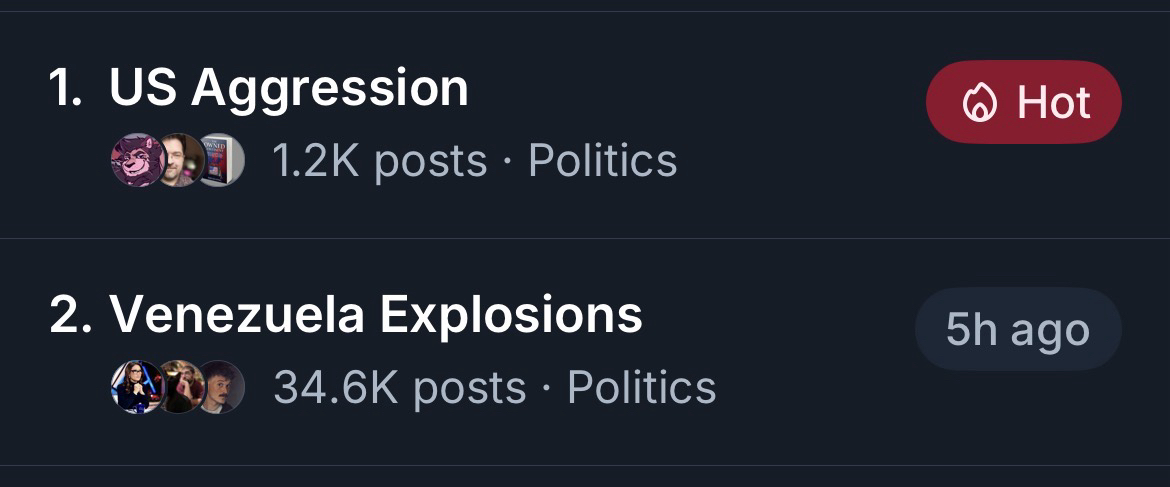The height and width of the screenshot is (487, 1170).
Task: Click the word Aggression in first trend title
Action: click(x=329, y=88)
